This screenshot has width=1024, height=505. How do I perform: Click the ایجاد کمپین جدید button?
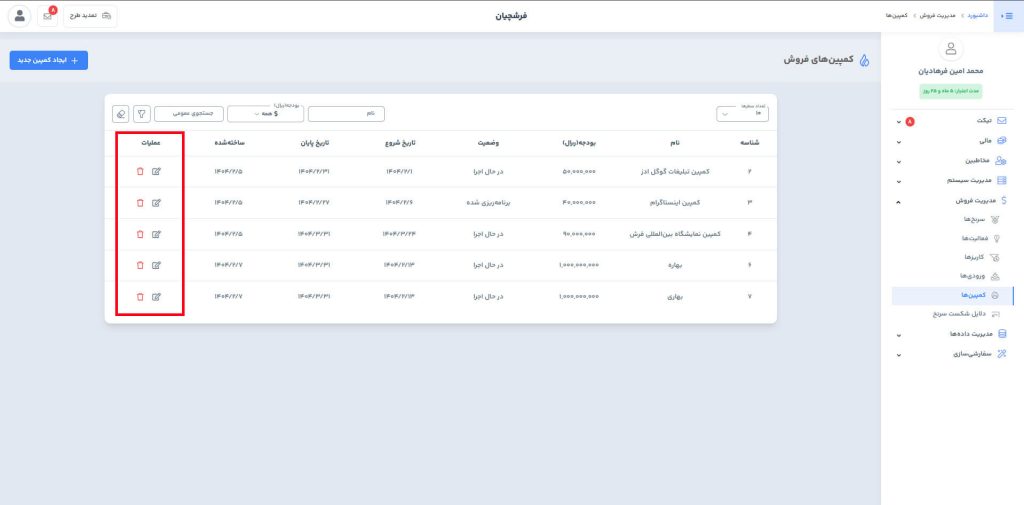click(49, 60)
